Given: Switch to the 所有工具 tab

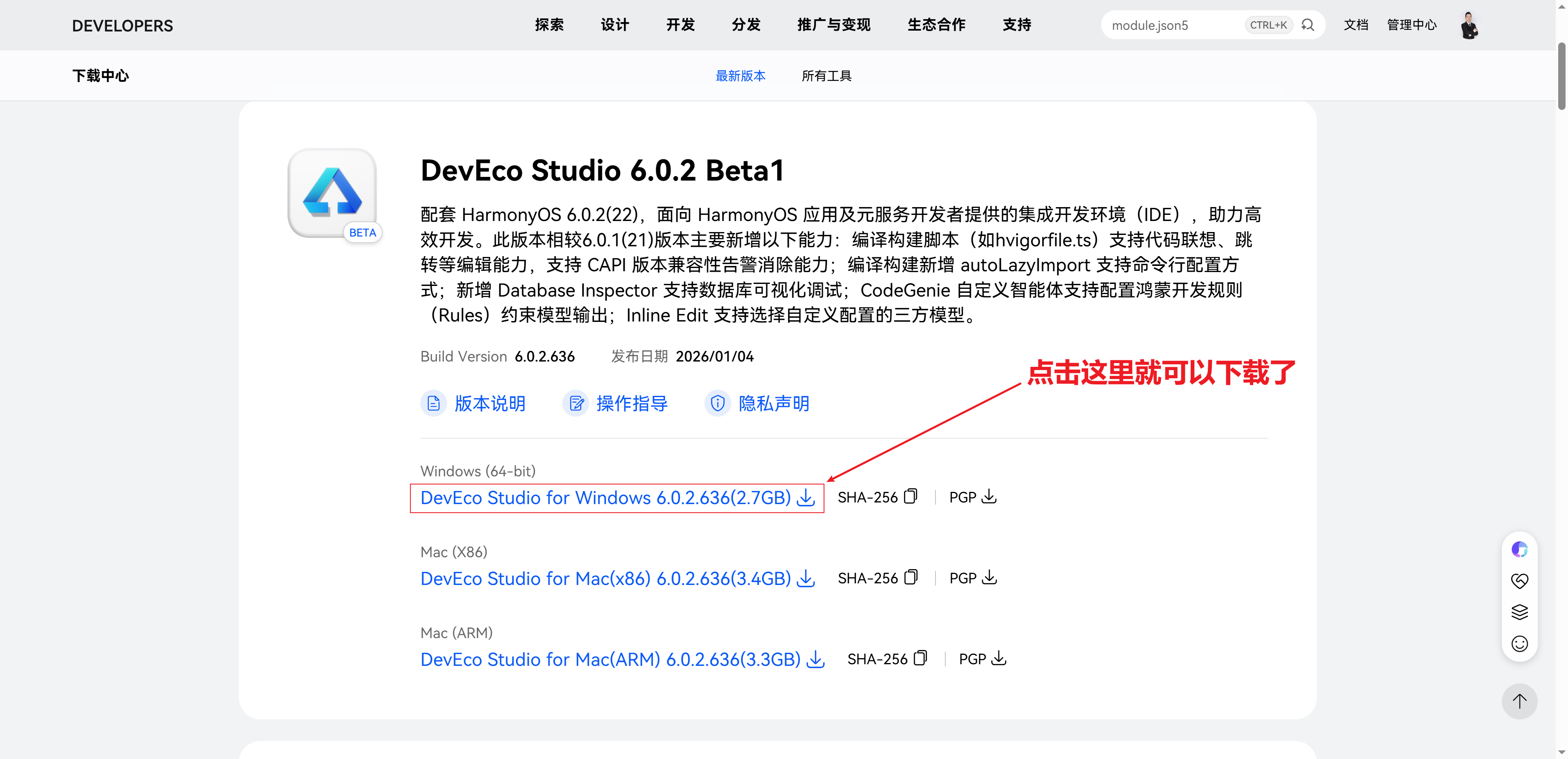Looking at the screenshot, I should click(826, 76).
